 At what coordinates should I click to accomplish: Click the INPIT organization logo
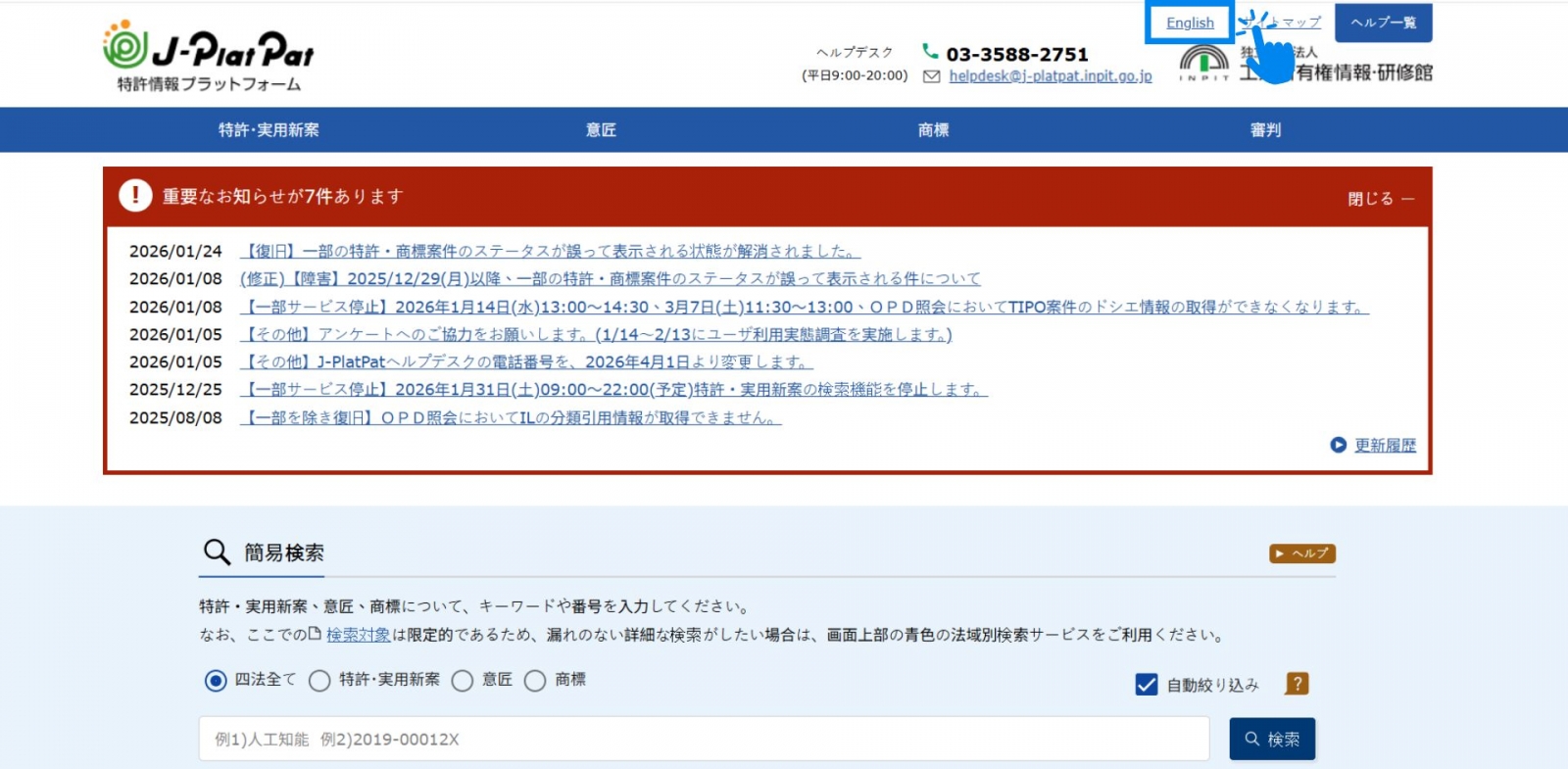(x=1203, y=62)
